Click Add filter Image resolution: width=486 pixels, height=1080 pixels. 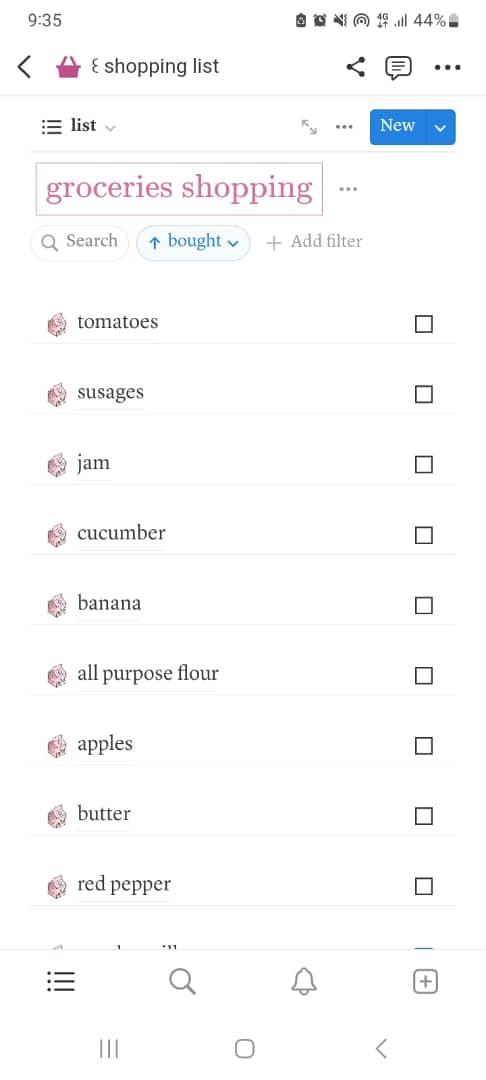click(315, 242)
